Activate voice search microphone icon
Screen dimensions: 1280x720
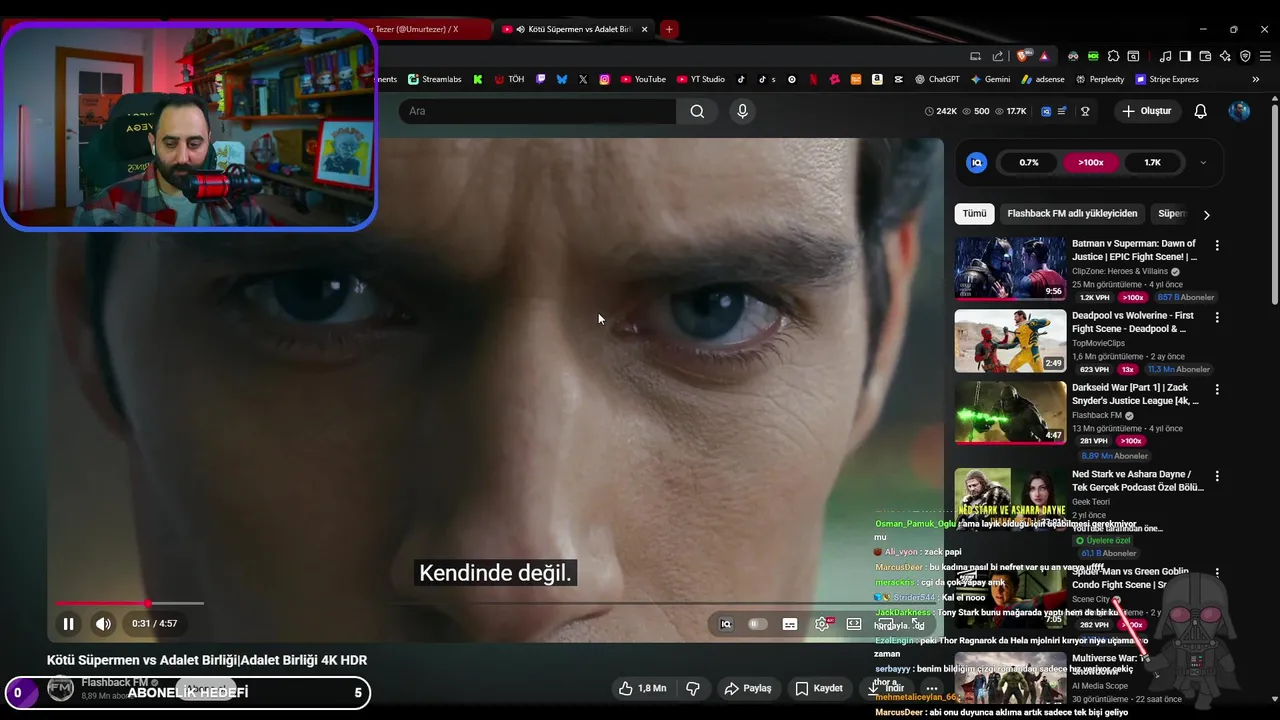point(742,111)
